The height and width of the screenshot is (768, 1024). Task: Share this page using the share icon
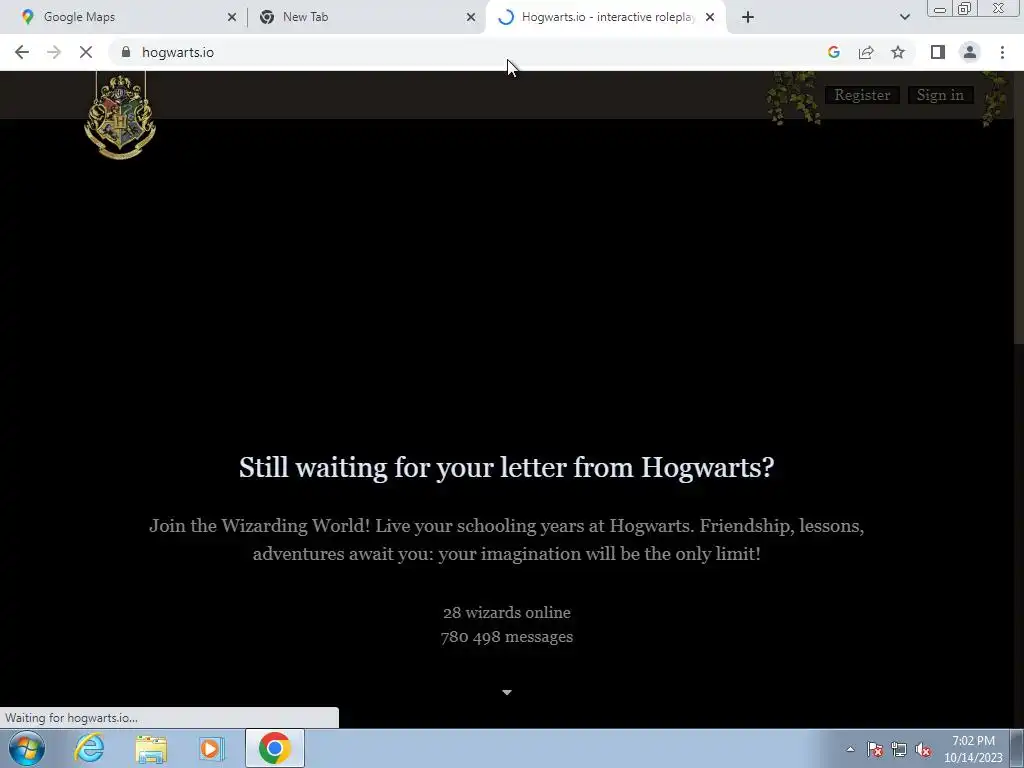coord(866,52)
